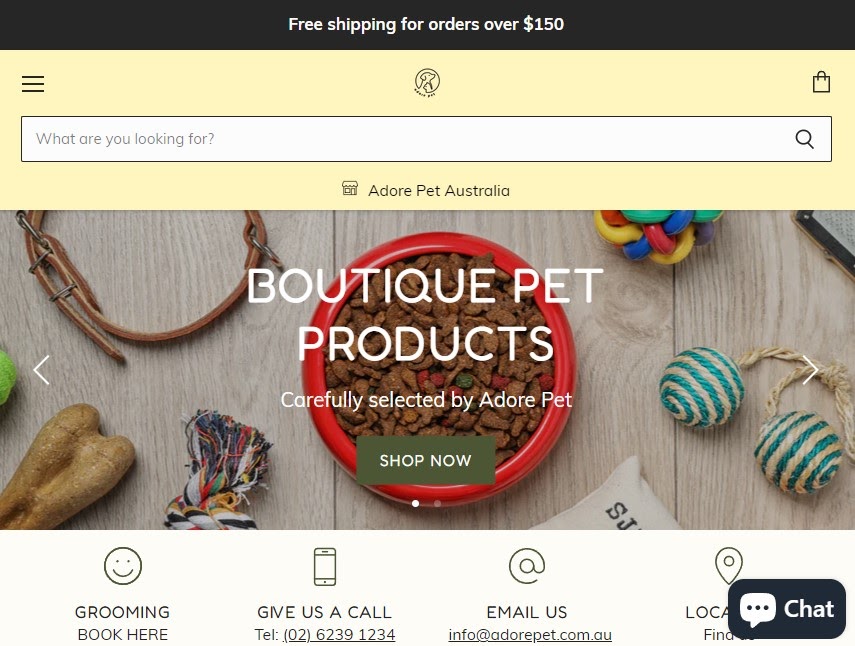
Task: Select the second slideshow dot
Action: (437, 503)
